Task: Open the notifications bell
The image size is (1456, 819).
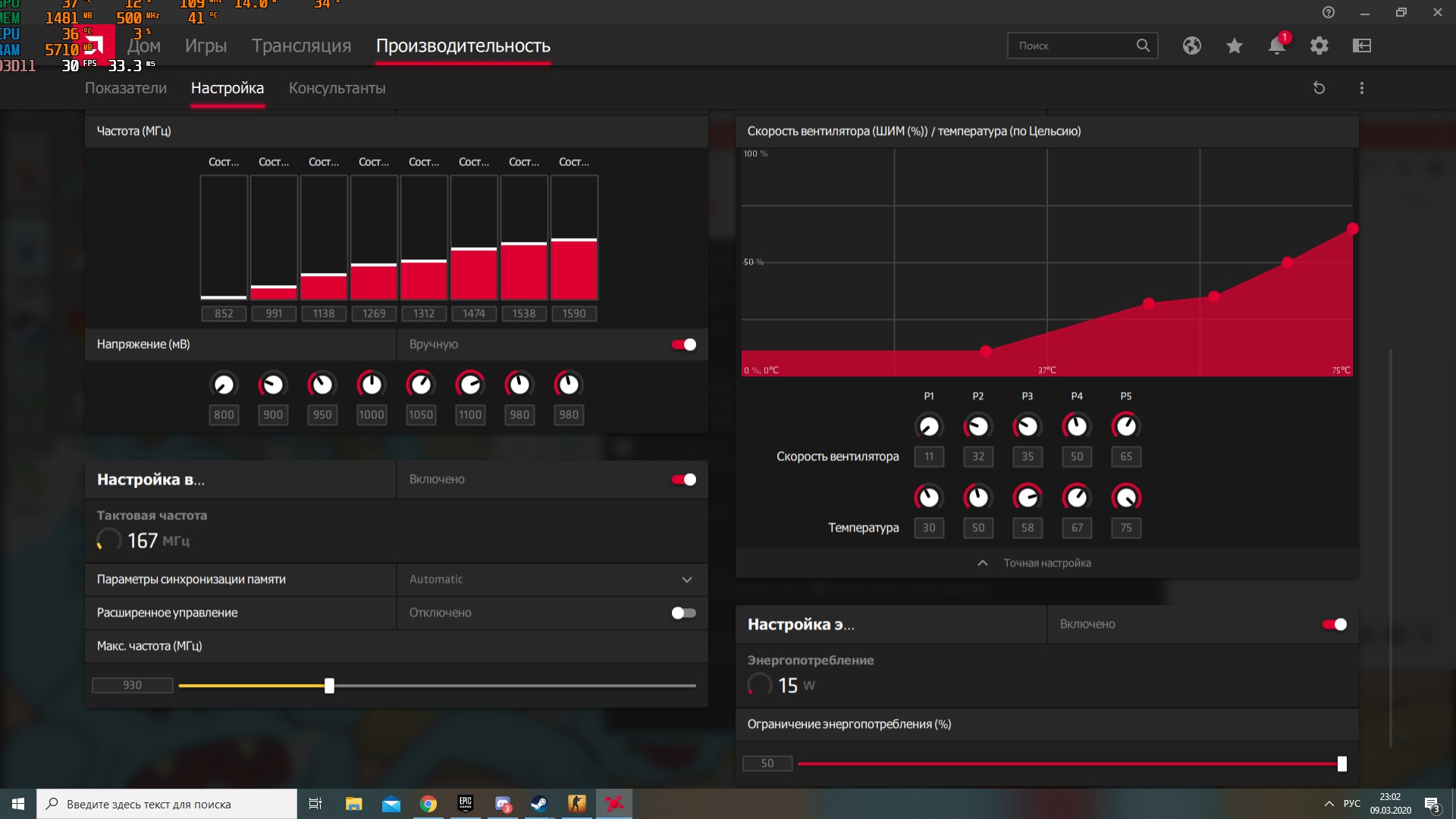Action: [x=1276, y=45]
